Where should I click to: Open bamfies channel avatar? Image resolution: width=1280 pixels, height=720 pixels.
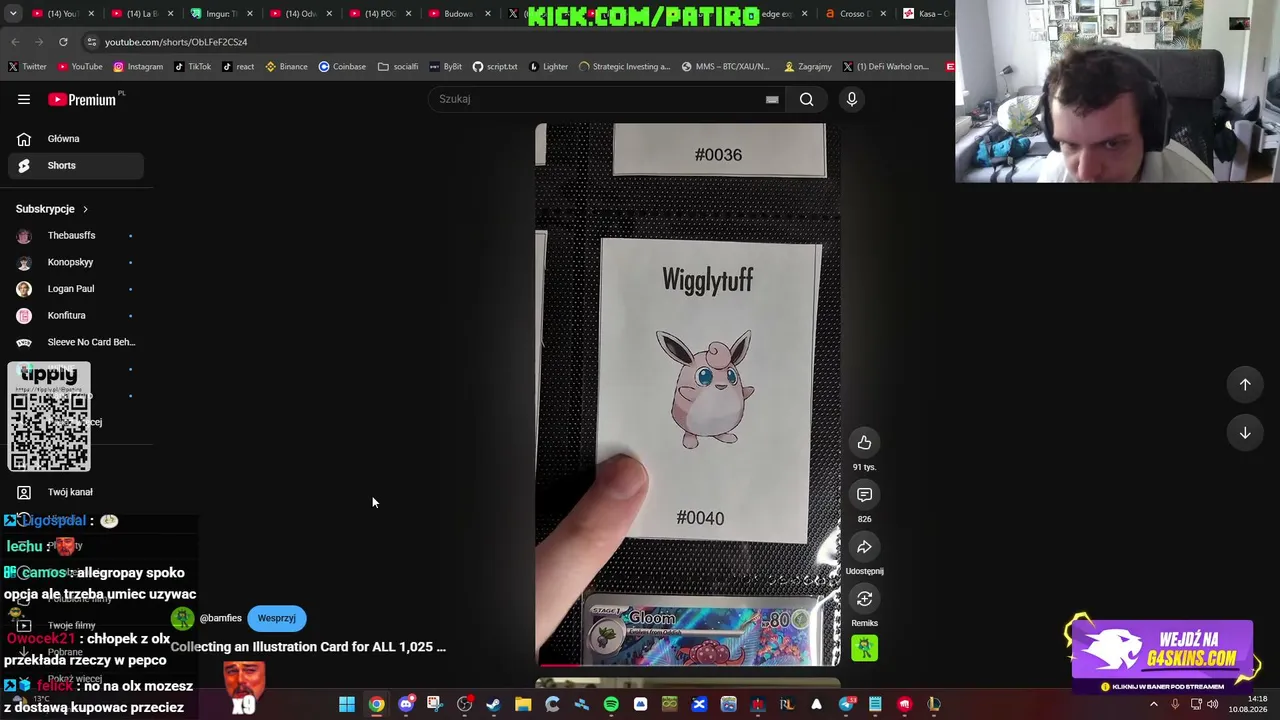pyautogui.click(x=182, y=618)
